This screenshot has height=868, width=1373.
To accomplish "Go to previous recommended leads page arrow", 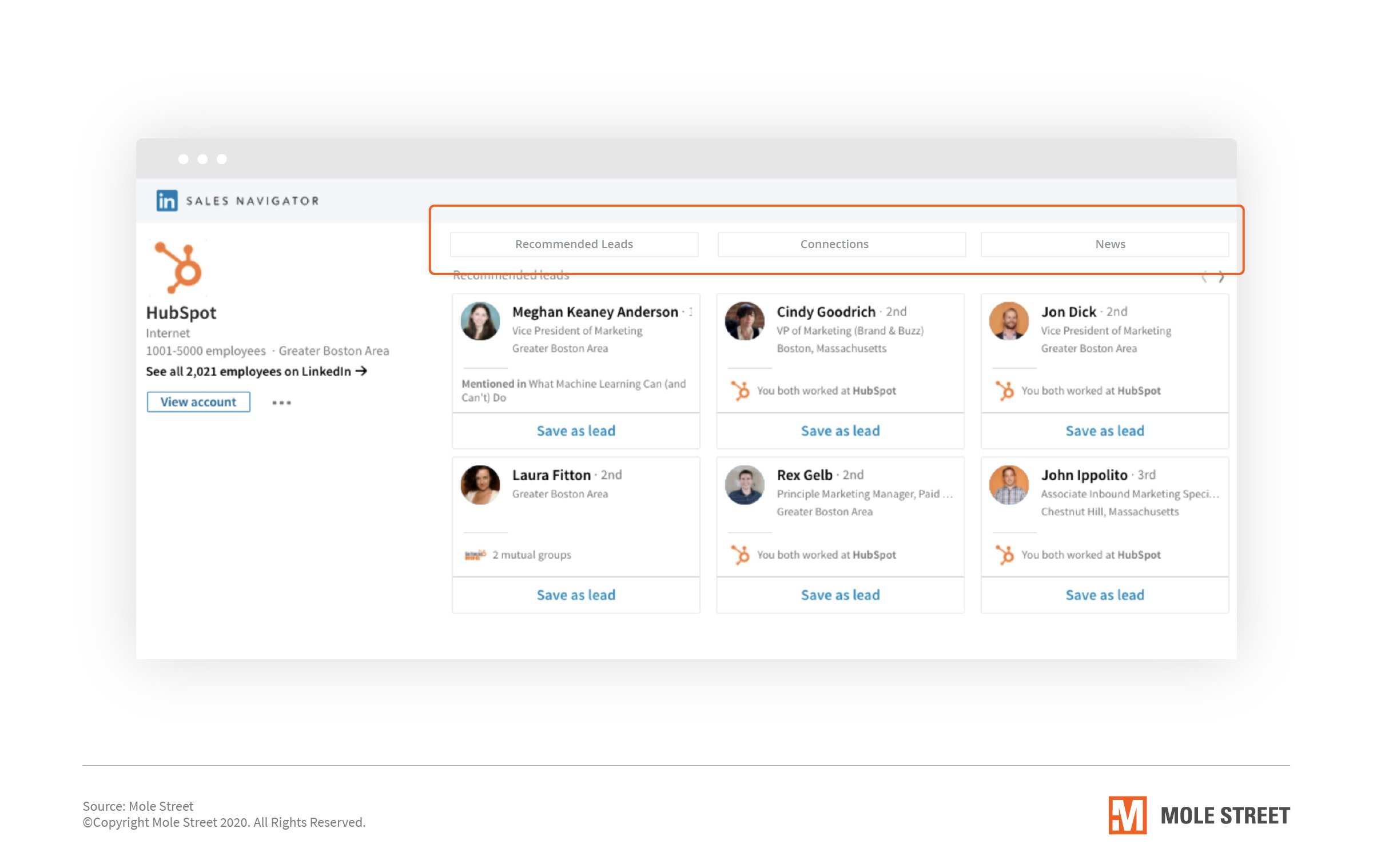I will 1204,277.
